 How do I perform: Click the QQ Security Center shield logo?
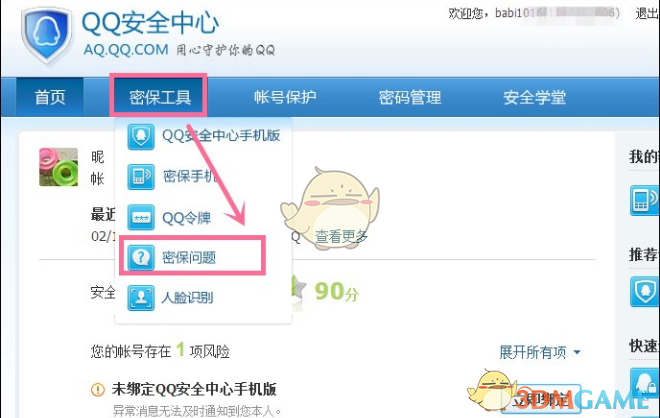point(47,35)
